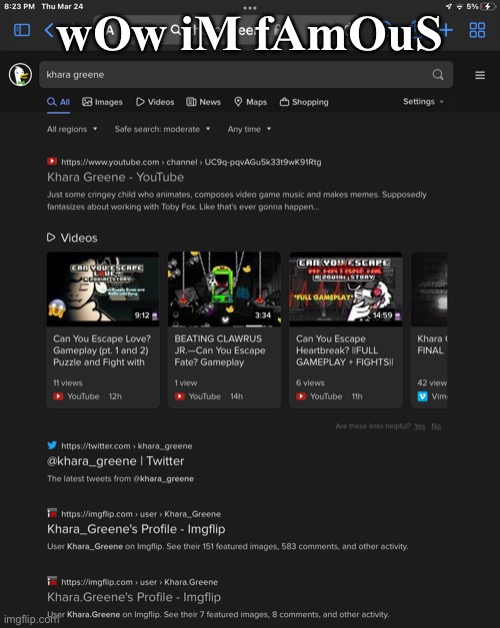Screen dimensions: 500x628
Task: Switch to the Images tab
Action: pos(102,102)
